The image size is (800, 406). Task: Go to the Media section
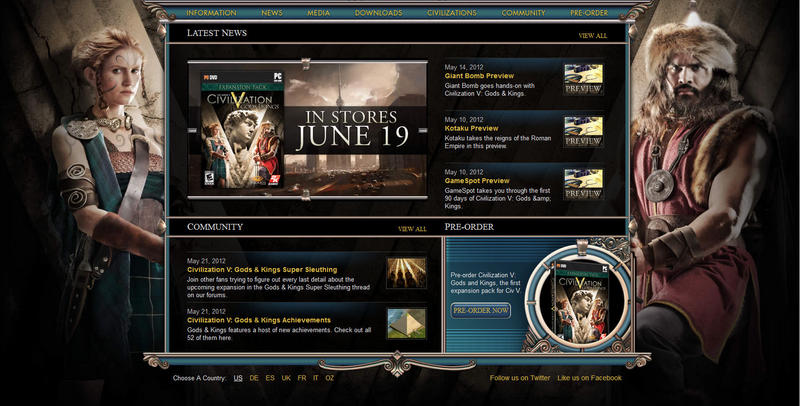(x=319, y=13)
